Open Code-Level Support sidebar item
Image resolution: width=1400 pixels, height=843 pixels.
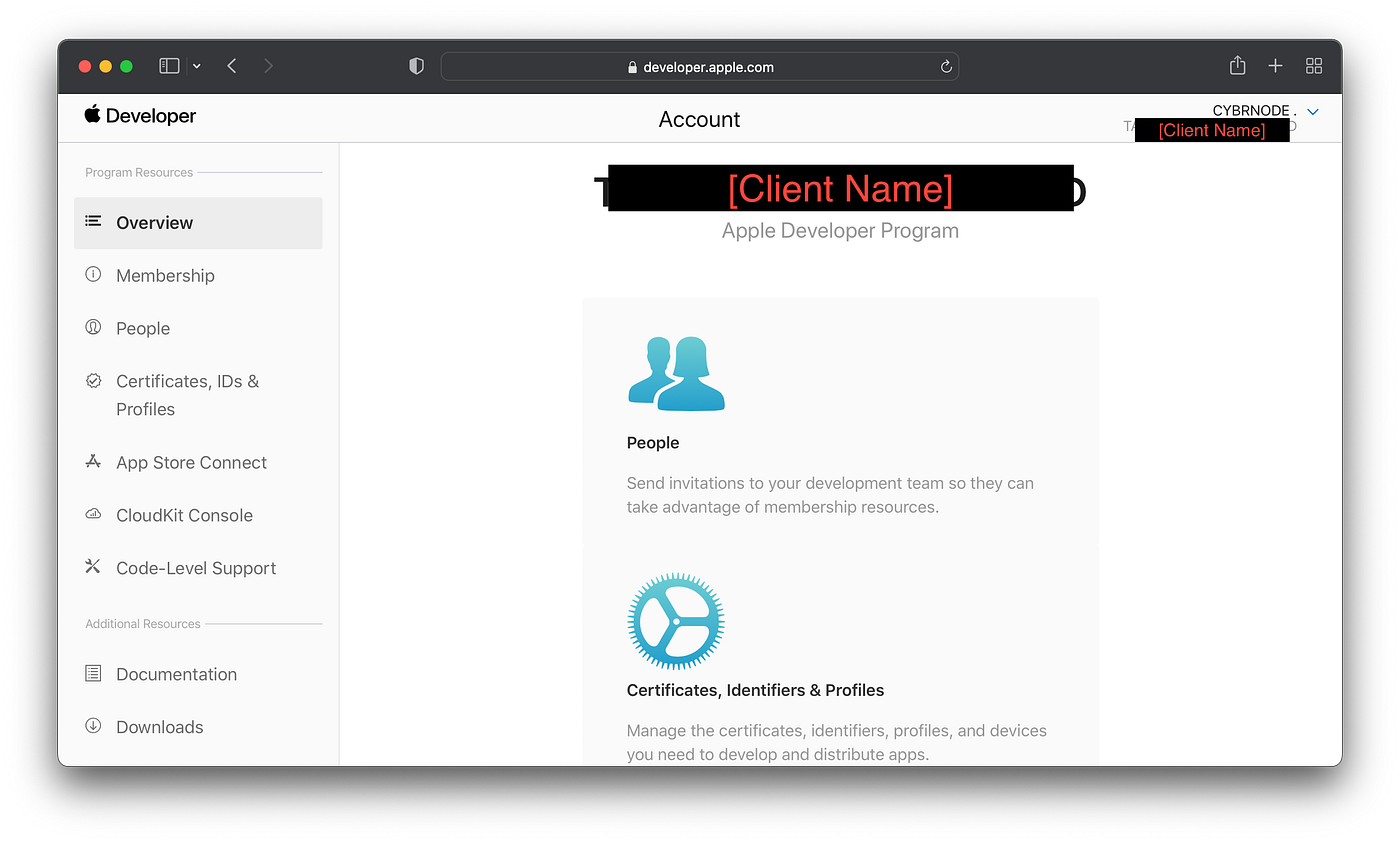coord(198,568)
